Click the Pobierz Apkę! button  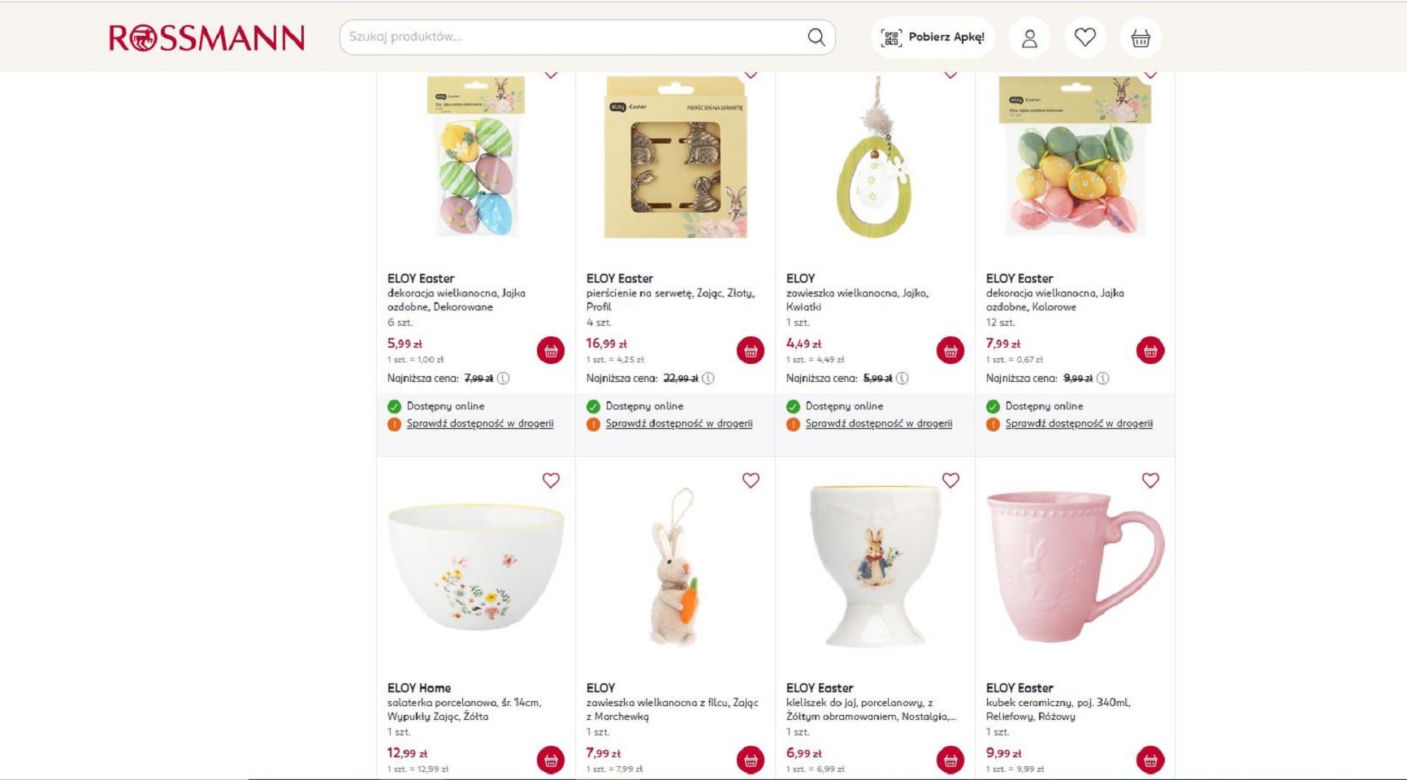tap(932, 38)
